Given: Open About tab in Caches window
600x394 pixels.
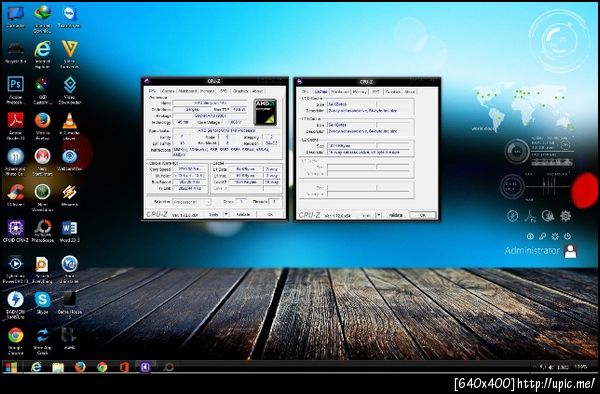Looking at the screenshot, I should coord(409,92).
